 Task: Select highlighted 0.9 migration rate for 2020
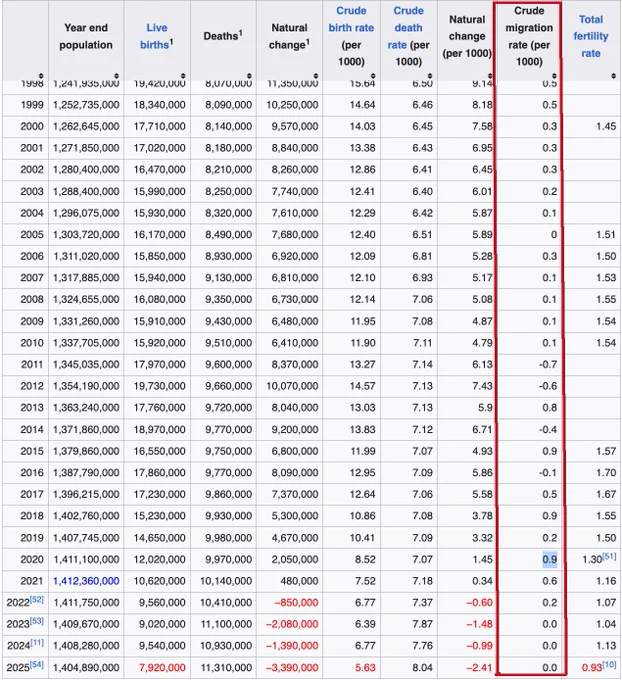pyautogui.click(x=550, y=559)
